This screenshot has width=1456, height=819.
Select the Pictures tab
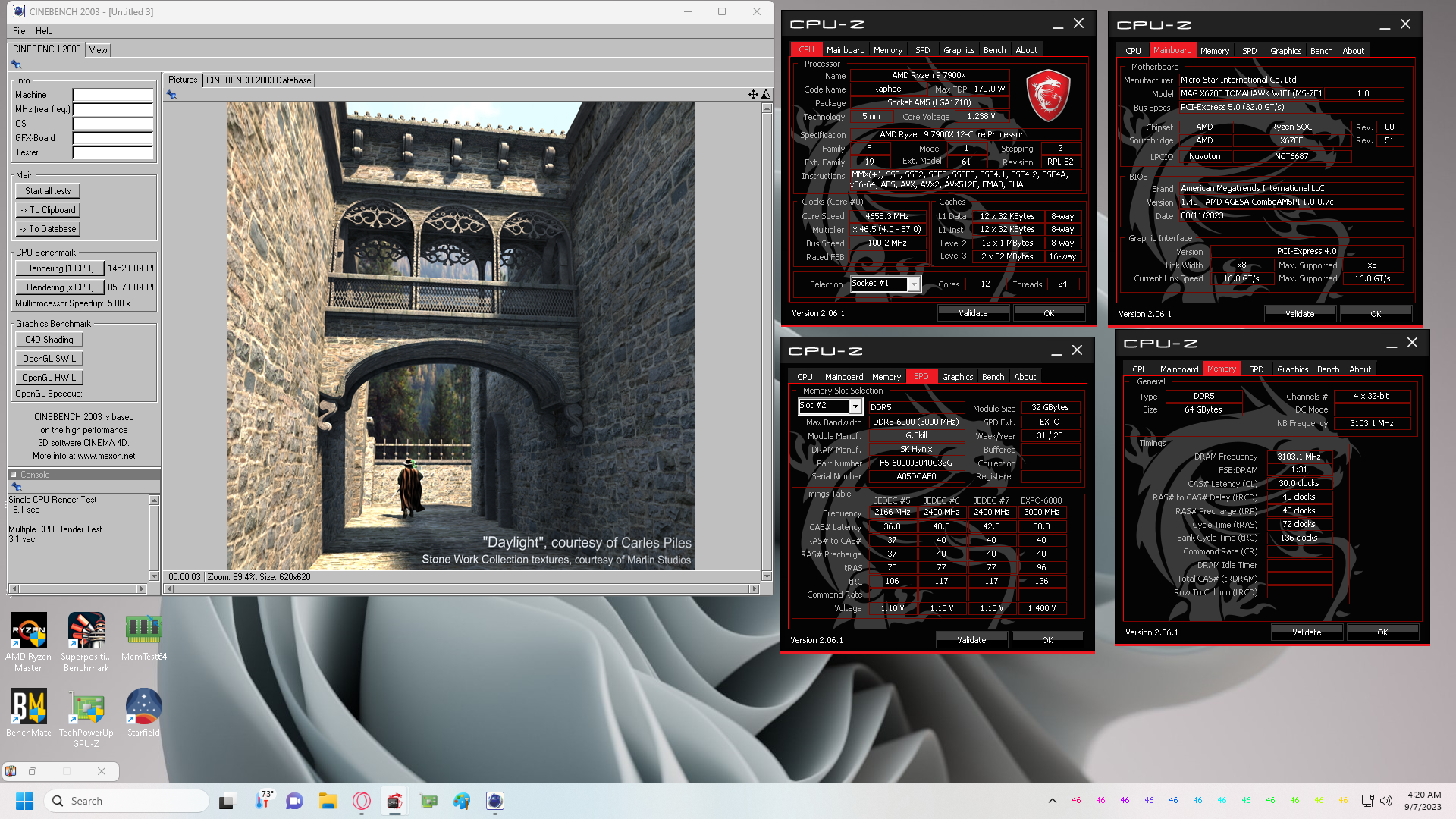pos(182,80)
